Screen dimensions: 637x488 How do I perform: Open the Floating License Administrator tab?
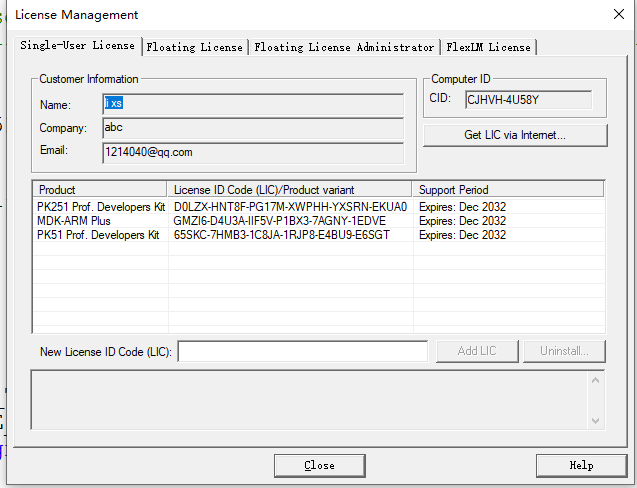click(x=344, y=47)
